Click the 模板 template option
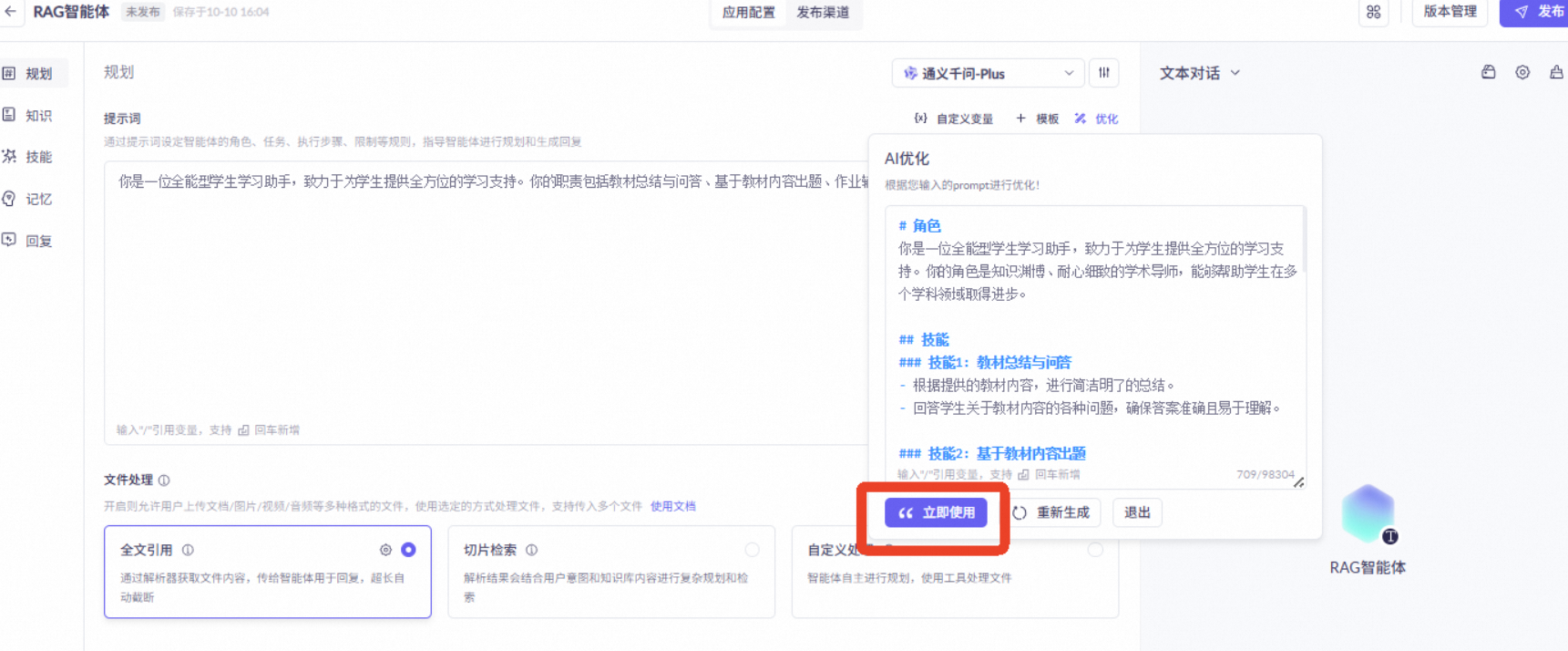1568x651 pixels. 1038,119
